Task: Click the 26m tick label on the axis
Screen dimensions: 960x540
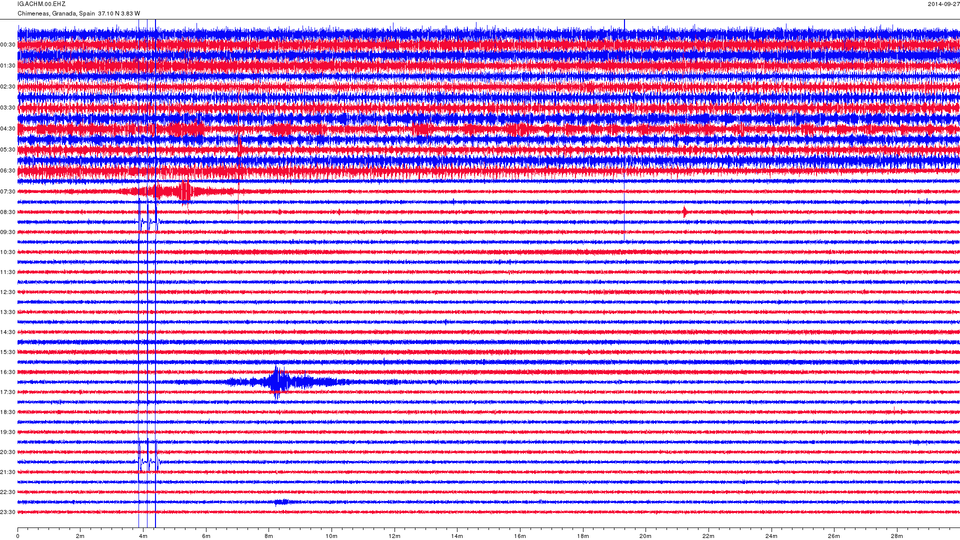Action: click(834, 536)
